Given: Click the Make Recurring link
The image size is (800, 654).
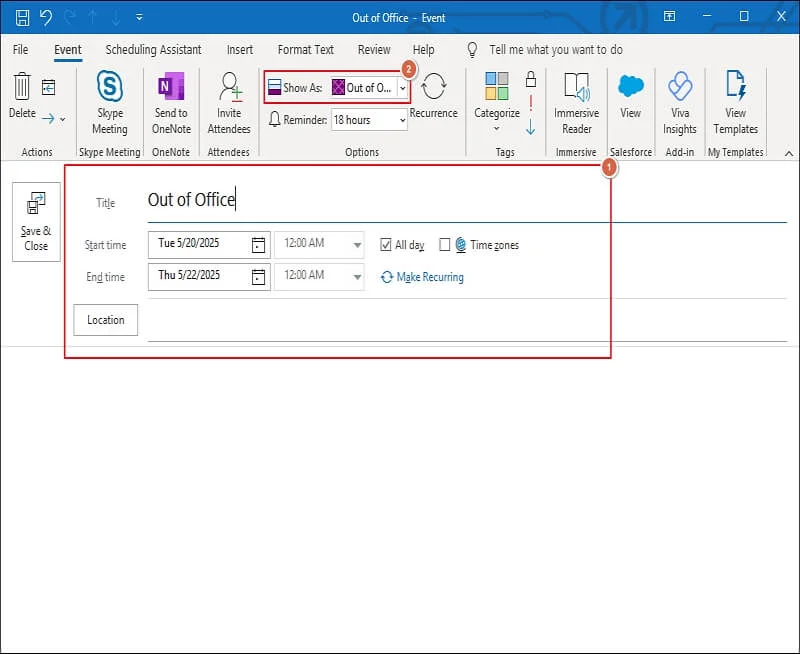Looking at the screenshot, I should pyautogui.click(x=422, y=277).
